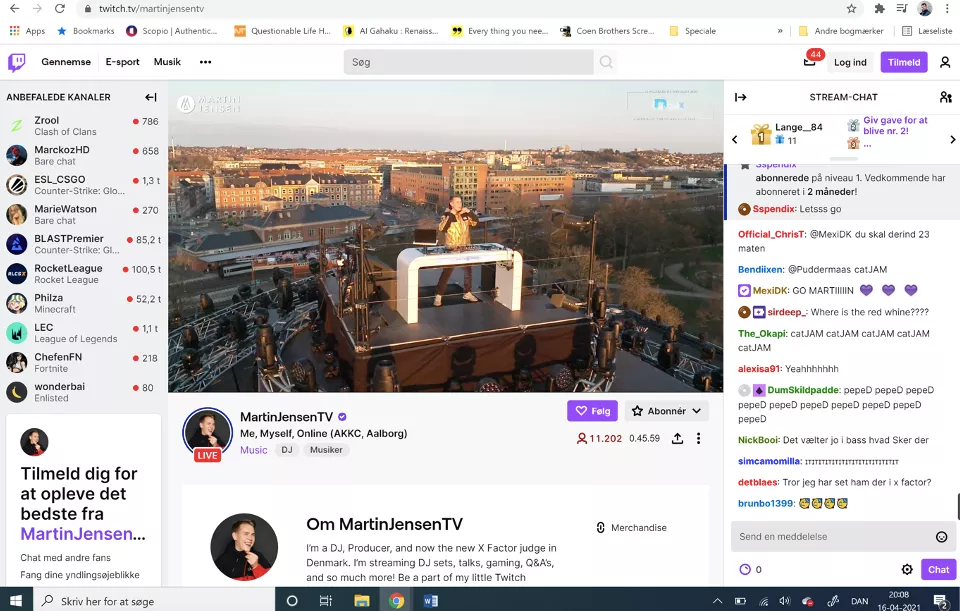Click the Twitch logo home icon

(x=17, y=62)
